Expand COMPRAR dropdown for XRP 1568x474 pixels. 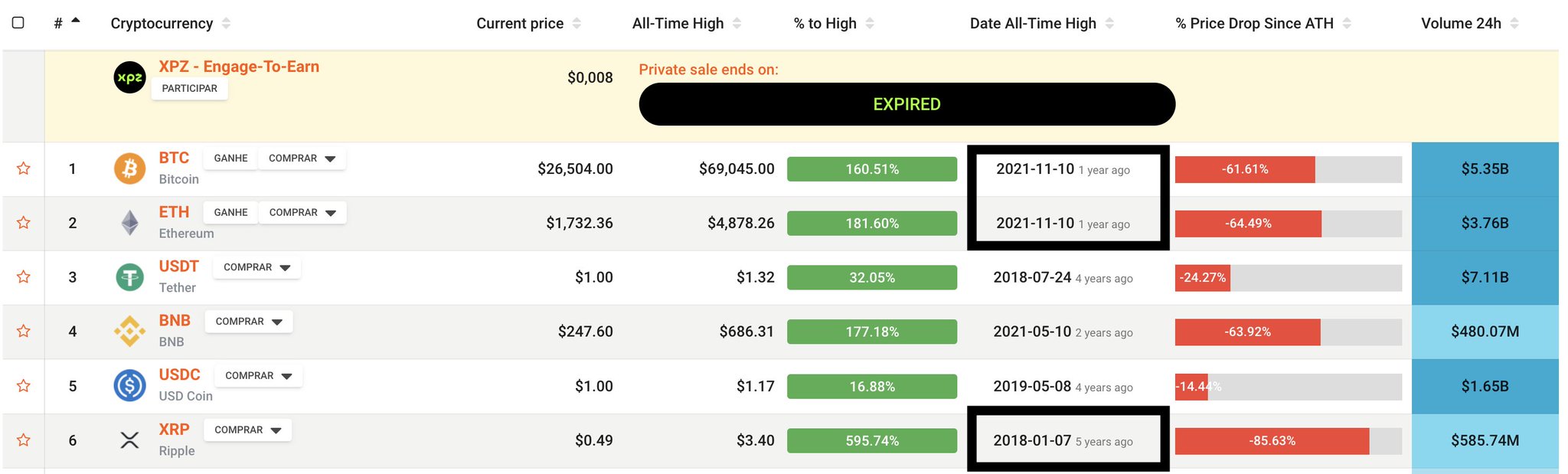[247, 430]
